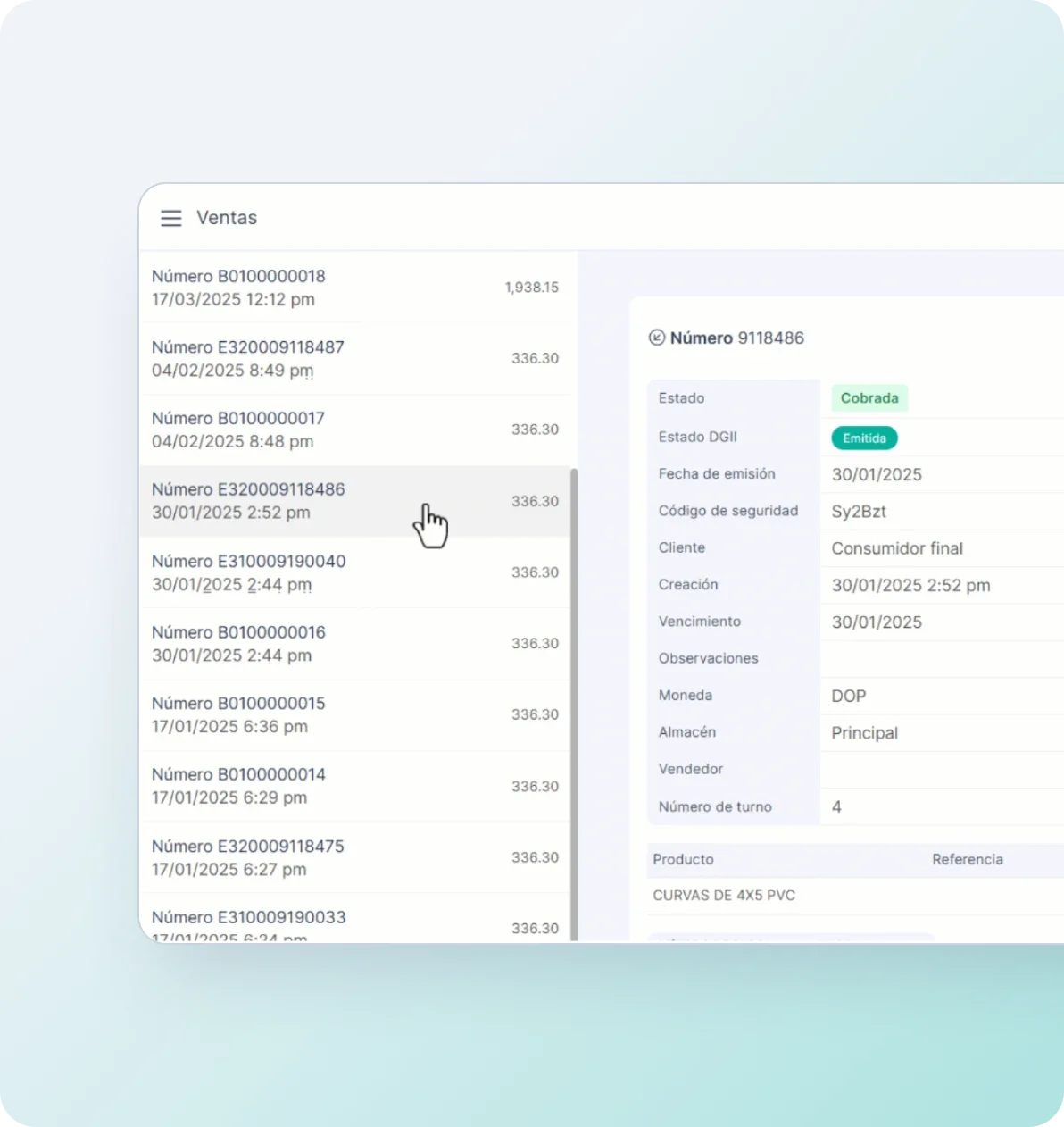This screenshot has height=1127, width=1064.
Task: Click the Consumidor final client value
Action: coord(896,548)
